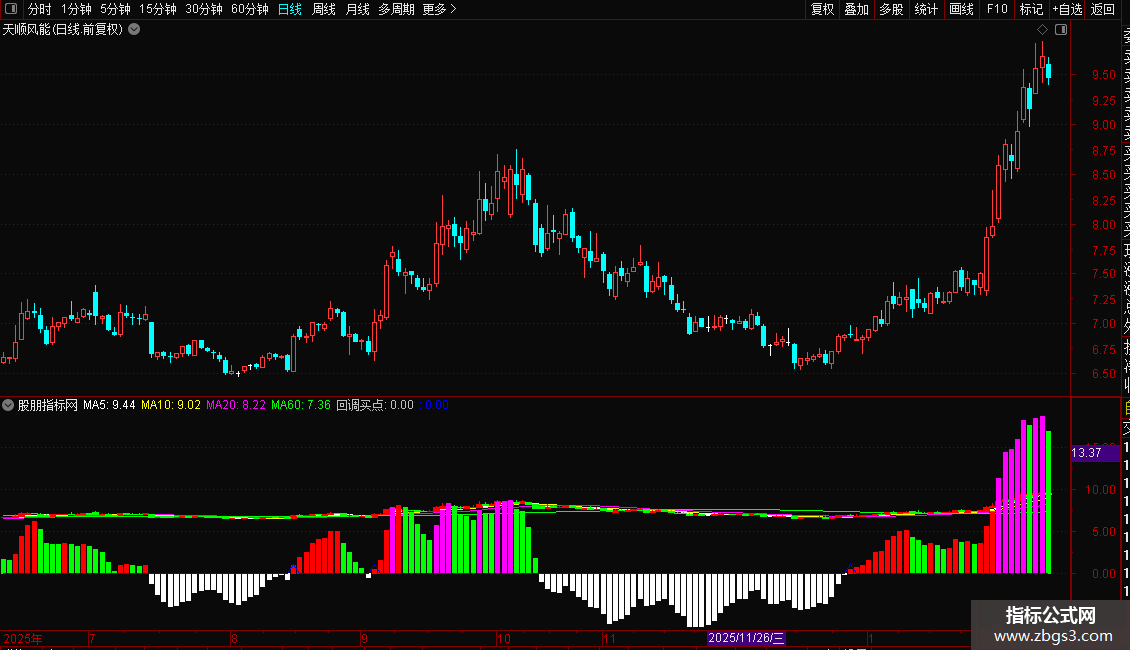Click the diamond icon above the chart

coord(1042,30)
